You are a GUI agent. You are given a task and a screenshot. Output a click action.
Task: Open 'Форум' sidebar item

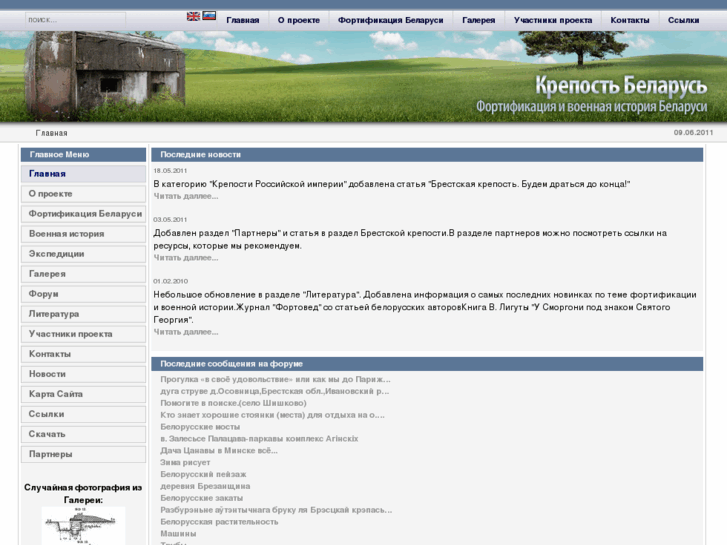tap(83, 294)
